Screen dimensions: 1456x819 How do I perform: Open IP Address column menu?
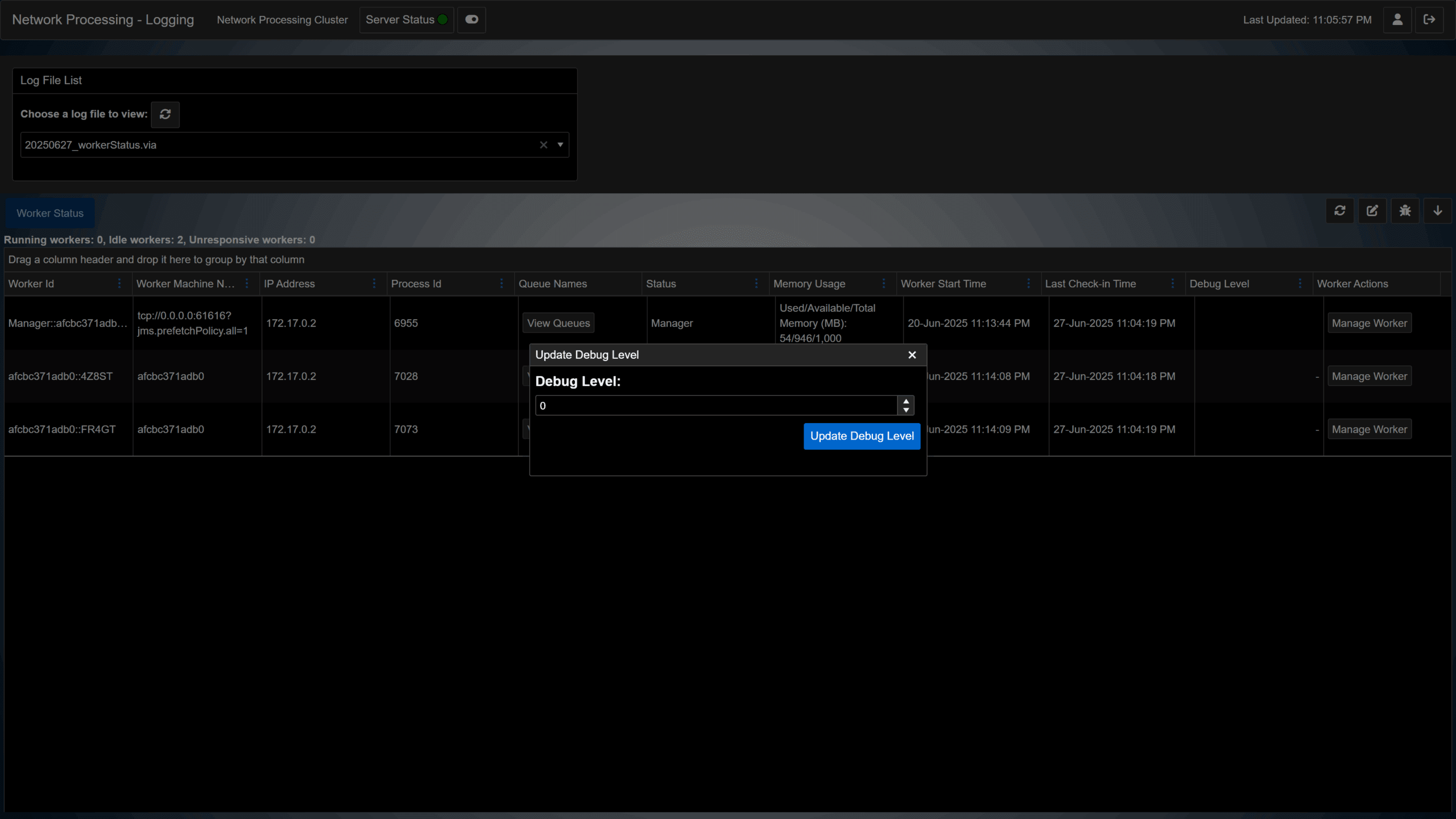[374, 283]
